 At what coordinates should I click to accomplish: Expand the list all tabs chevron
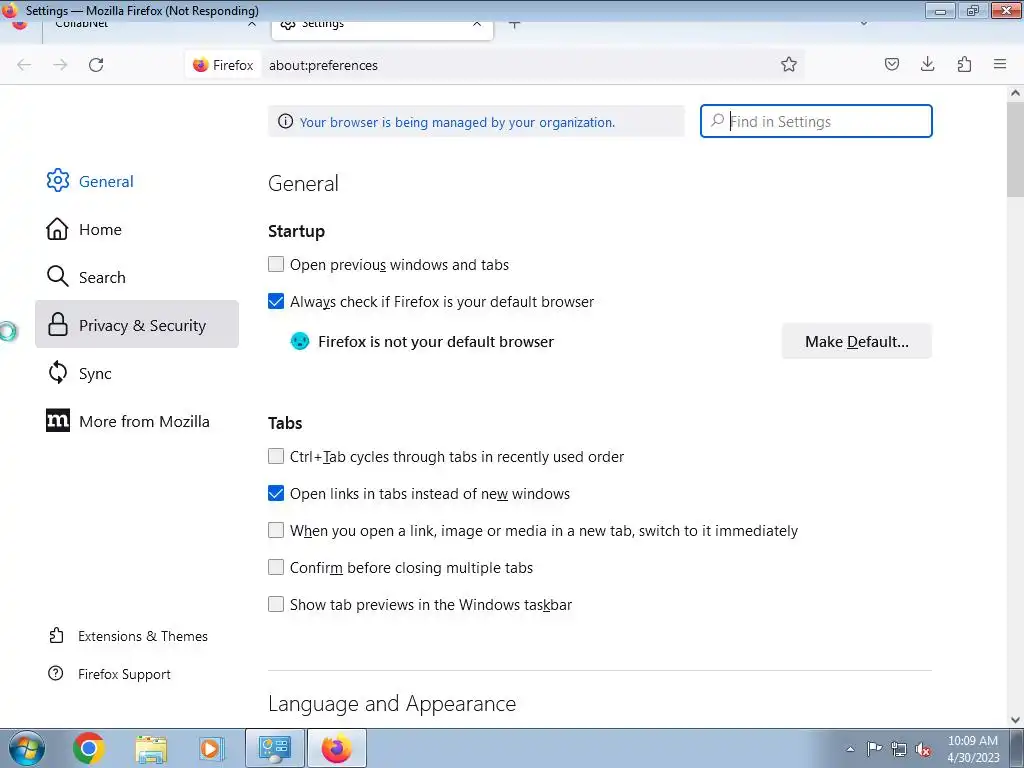pyautogui.click(x=863, y=24)
